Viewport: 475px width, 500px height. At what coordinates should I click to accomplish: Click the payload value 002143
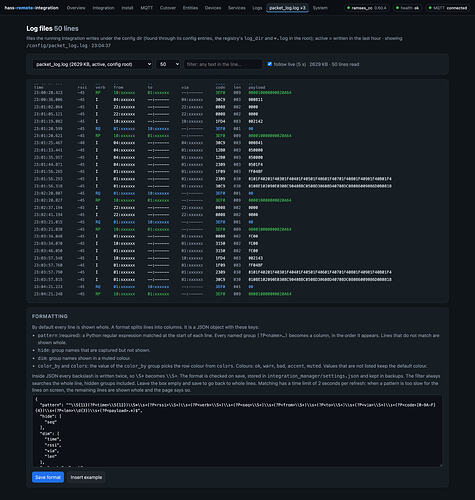[256, 258]
